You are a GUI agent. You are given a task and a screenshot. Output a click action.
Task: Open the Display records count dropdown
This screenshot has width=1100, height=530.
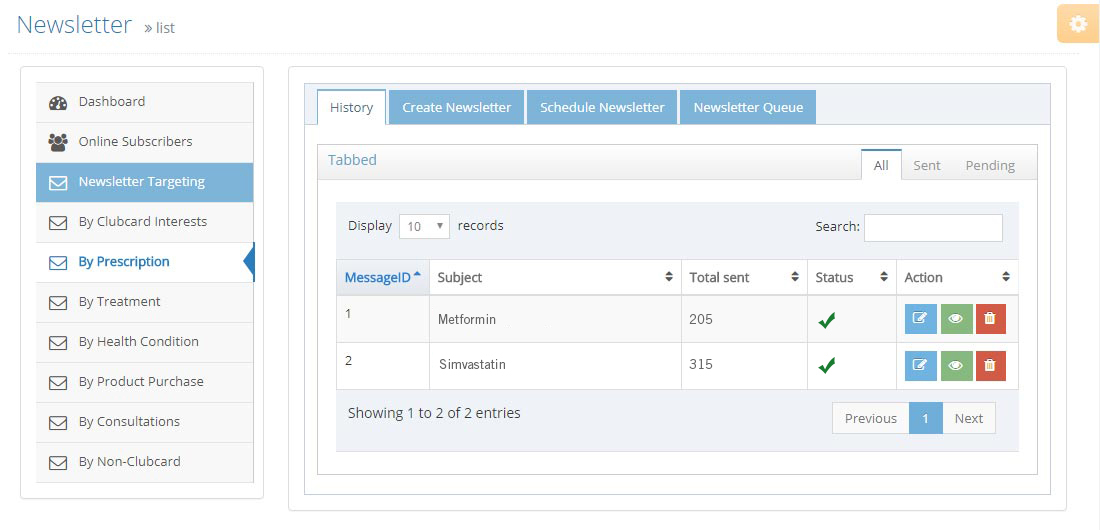tap(424, 226)
